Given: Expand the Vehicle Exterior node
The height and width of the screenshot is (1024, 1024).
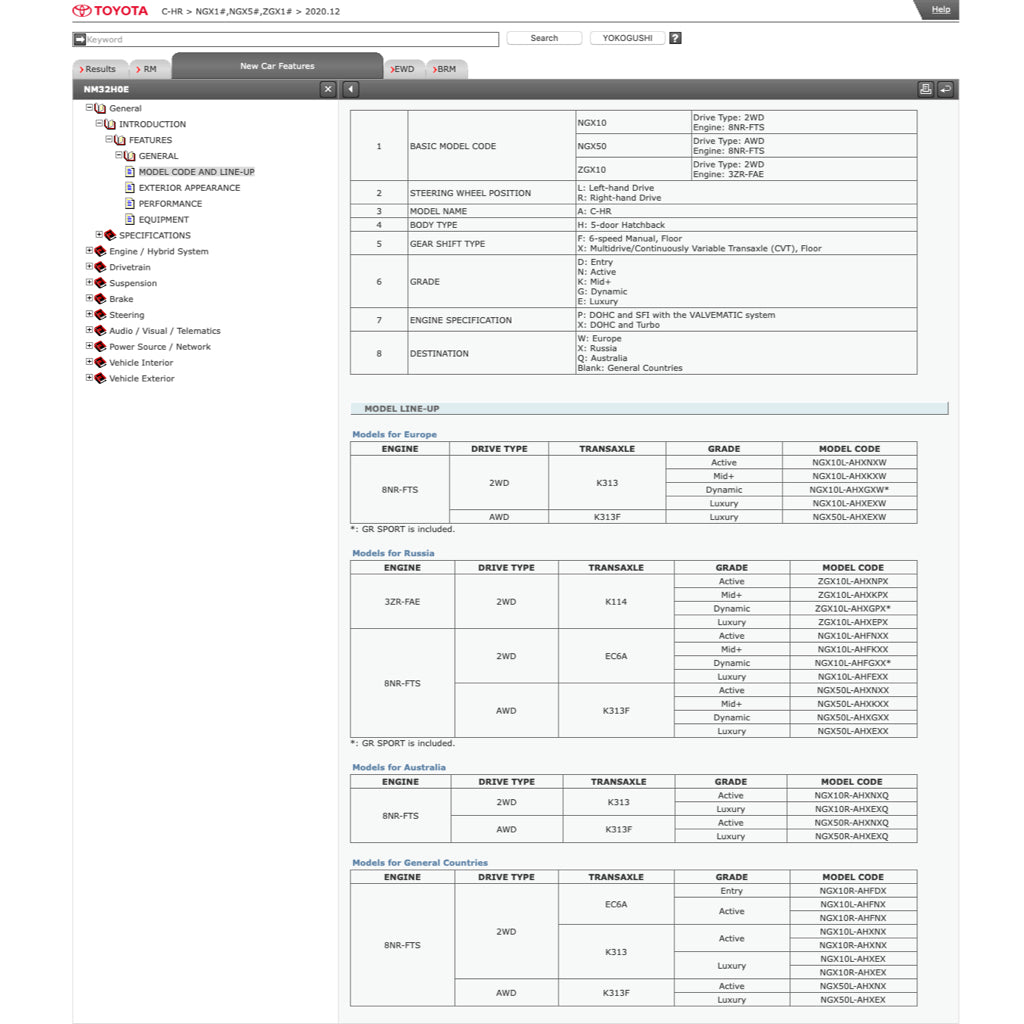Looking at the screenshot, I should click(89, 378).
